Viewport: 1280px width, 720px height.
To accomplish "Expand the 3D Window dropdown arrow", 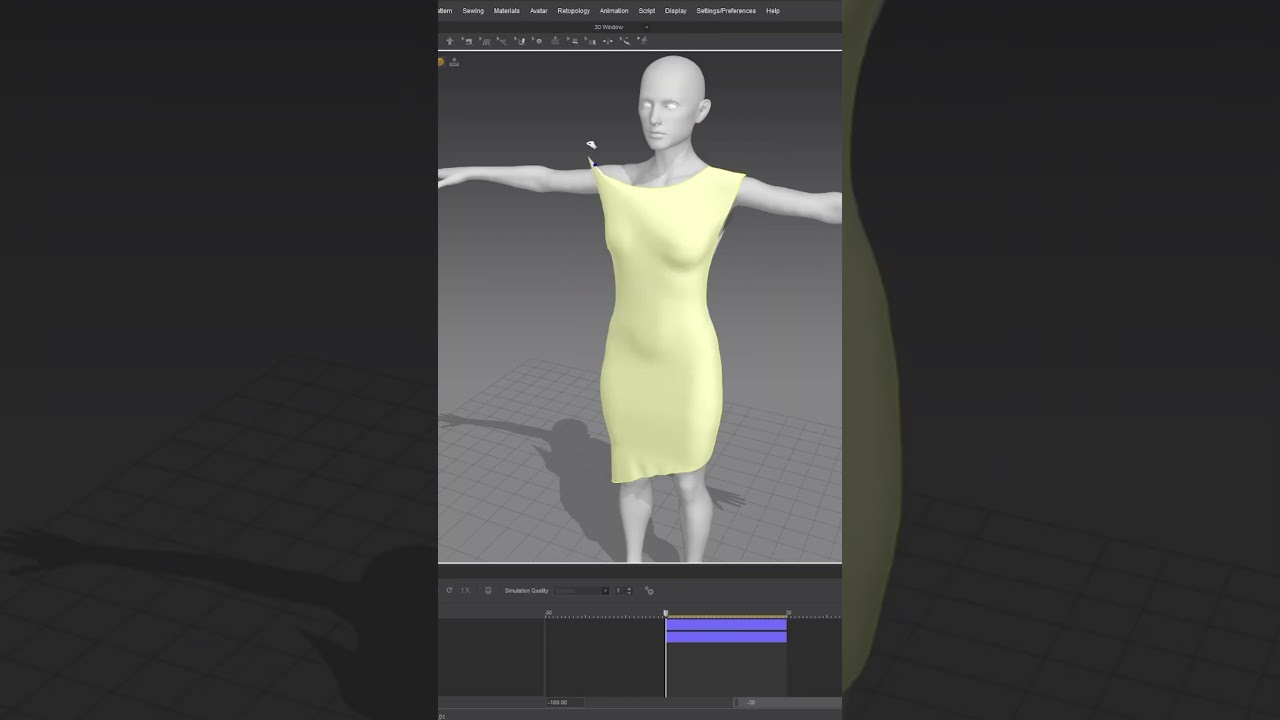I will 646,27.
